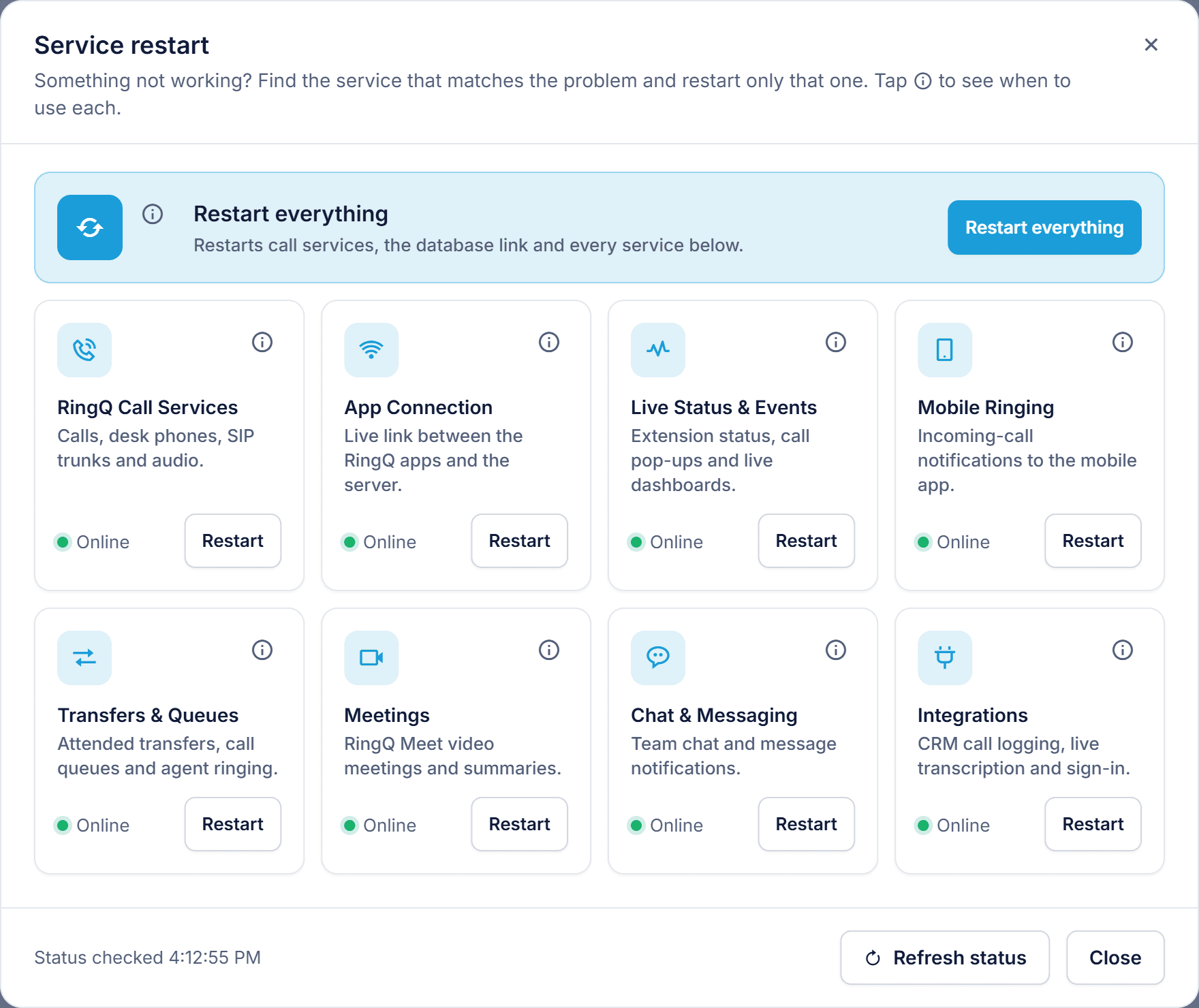Click Online status of RingQ Call Services

pos(93,542)
